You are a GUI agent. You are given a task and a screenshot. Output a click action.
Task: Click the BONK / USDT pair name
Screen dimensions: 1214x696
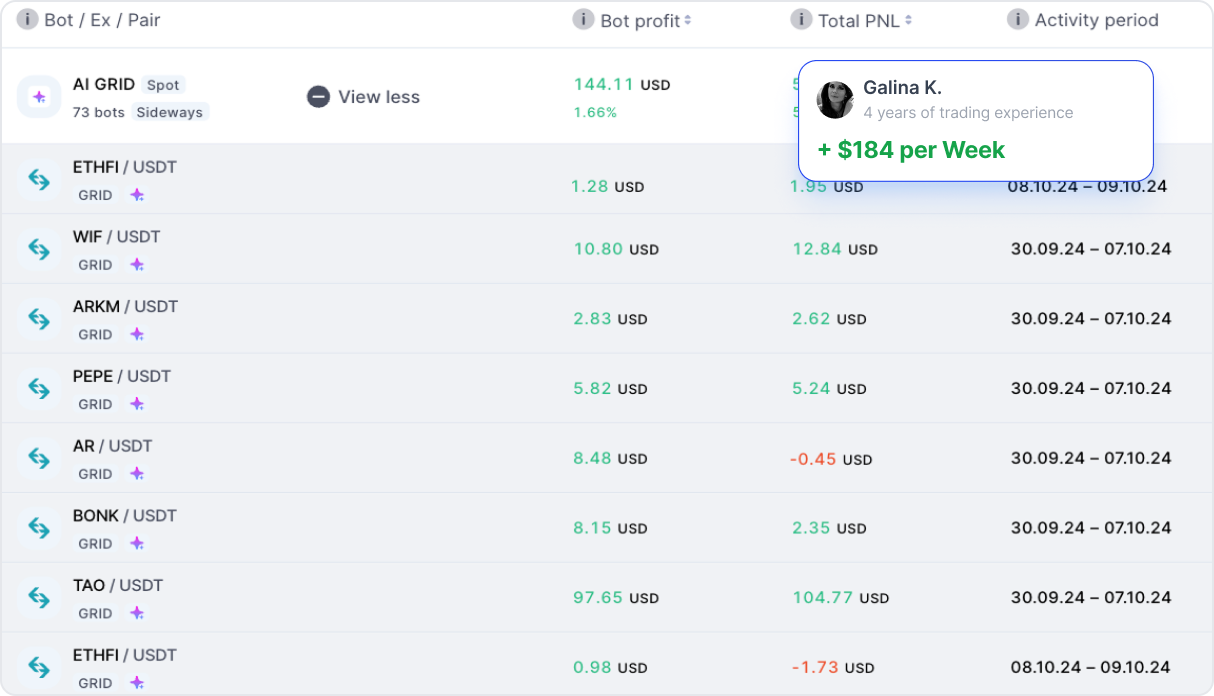click(x=125, y=516)
